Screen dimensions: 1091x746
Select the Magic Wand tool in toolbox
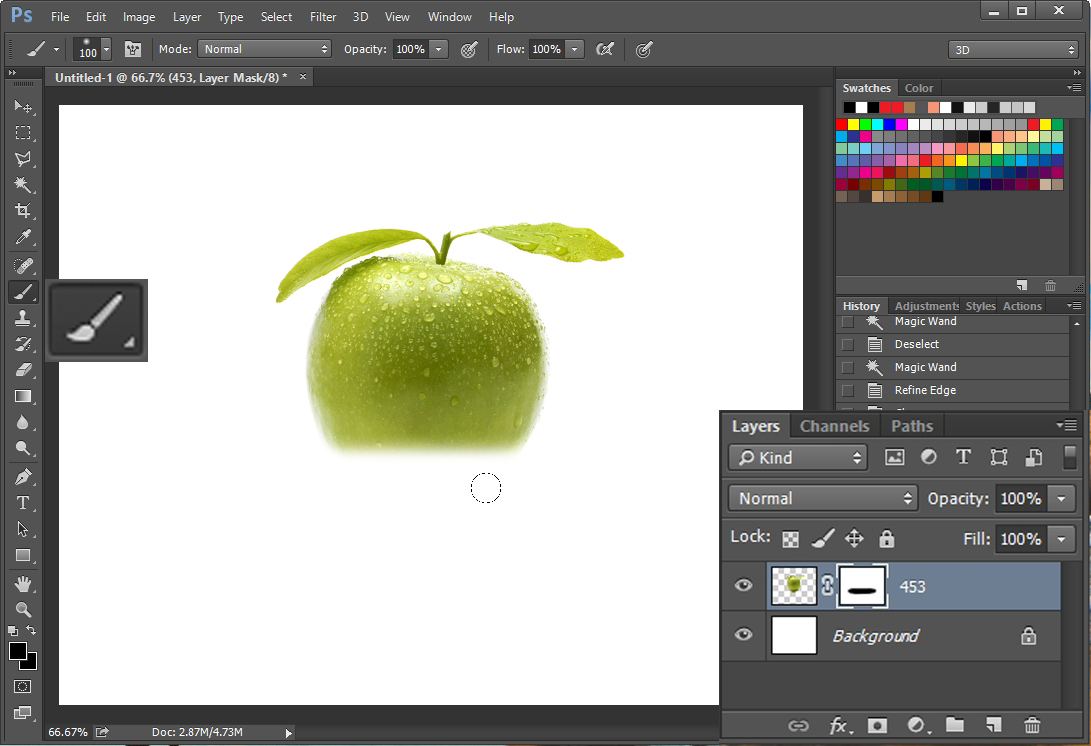click(x=23, y=184)
